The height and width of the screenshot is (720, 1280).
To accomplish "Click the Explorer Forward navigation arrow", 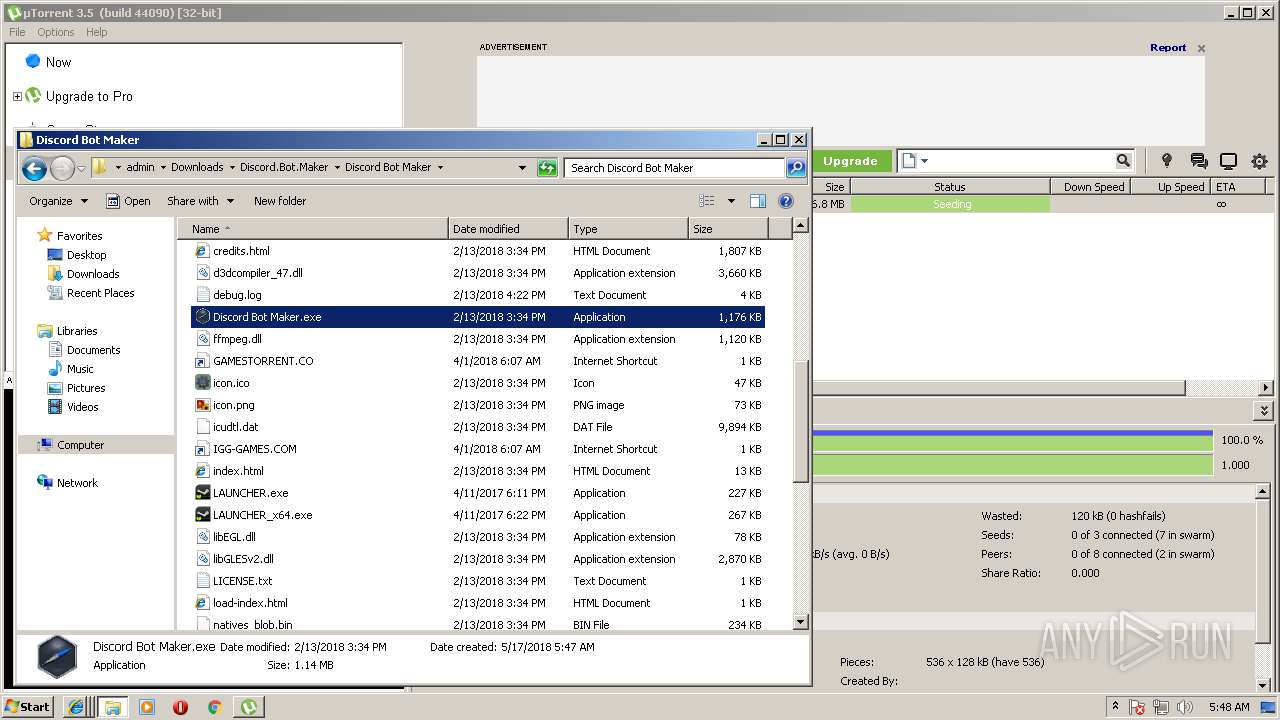I will pyautogui.click(x=62, y=168).
